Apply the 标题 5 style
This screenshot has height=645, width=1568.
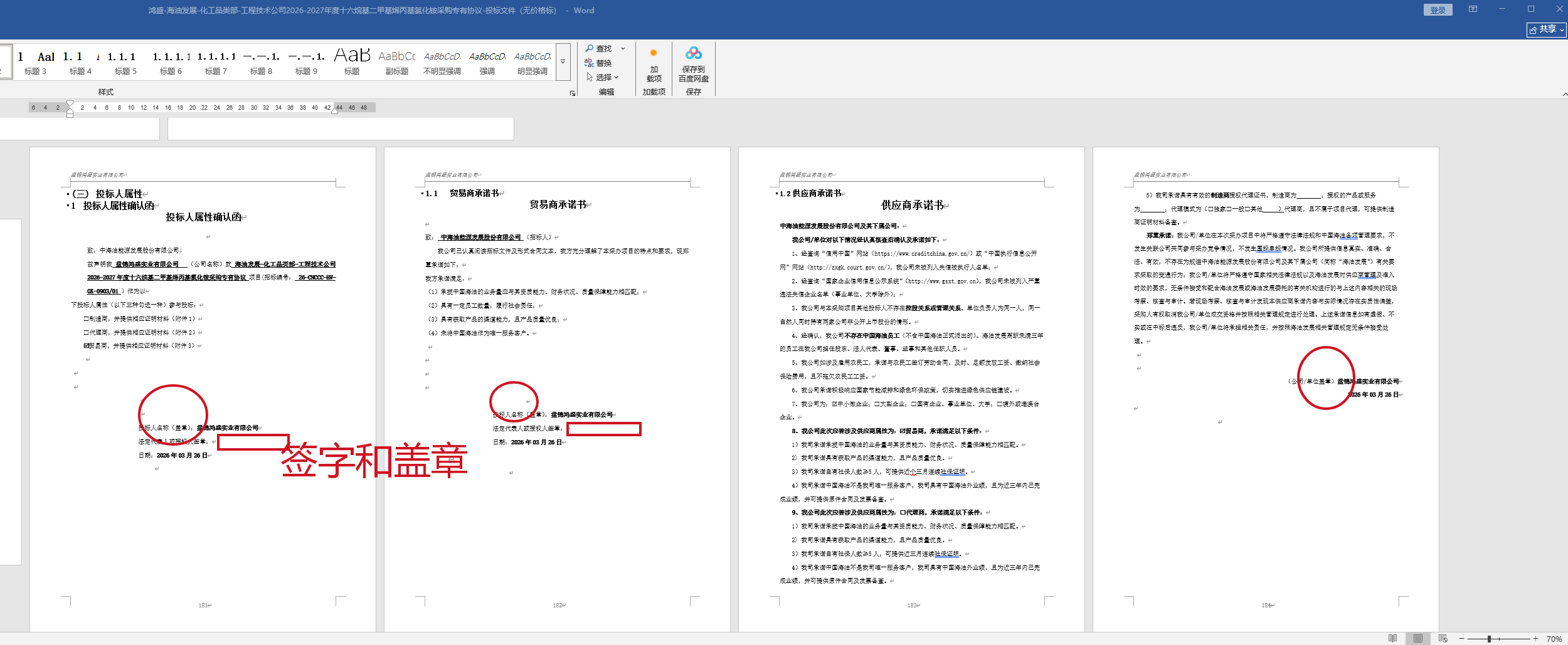pos(125,62)
